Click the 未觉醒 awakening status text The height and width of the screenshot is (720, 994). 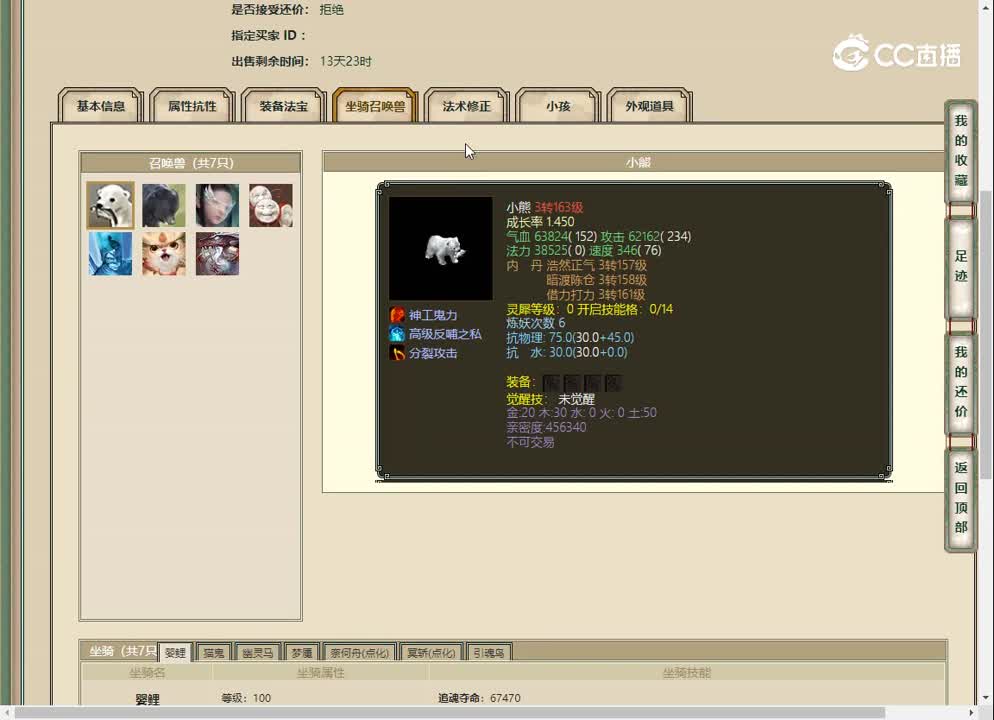[576, 399]
